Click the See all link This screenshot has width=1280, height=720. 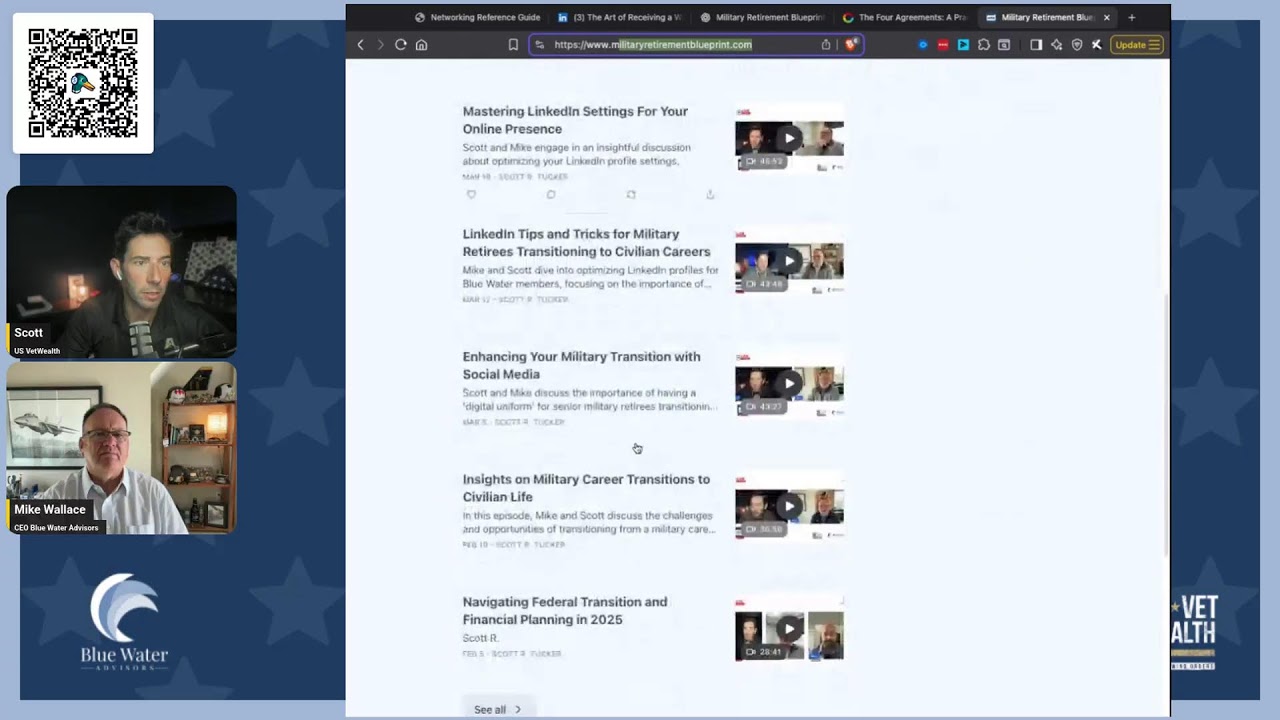coord(498,709)
